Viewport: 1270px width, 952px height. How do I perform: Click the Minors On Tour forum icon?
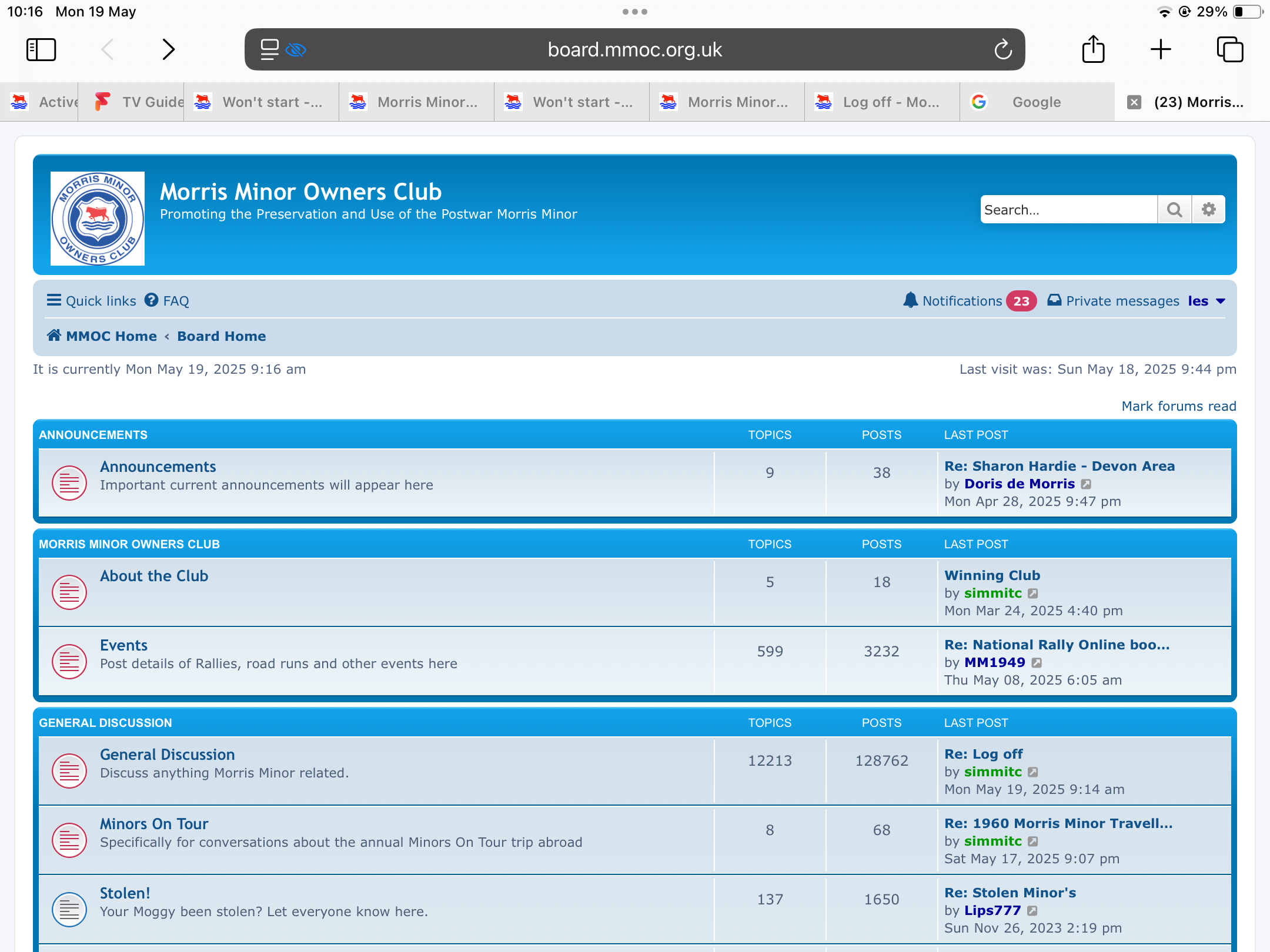[69, 840]
